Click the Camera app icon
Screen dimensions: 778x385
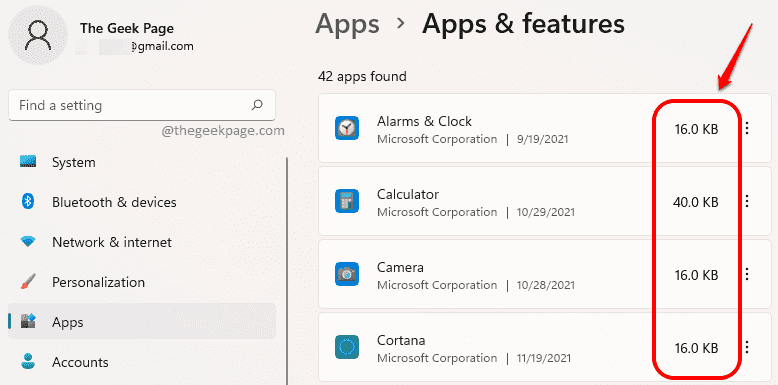(x=346, y=274)
